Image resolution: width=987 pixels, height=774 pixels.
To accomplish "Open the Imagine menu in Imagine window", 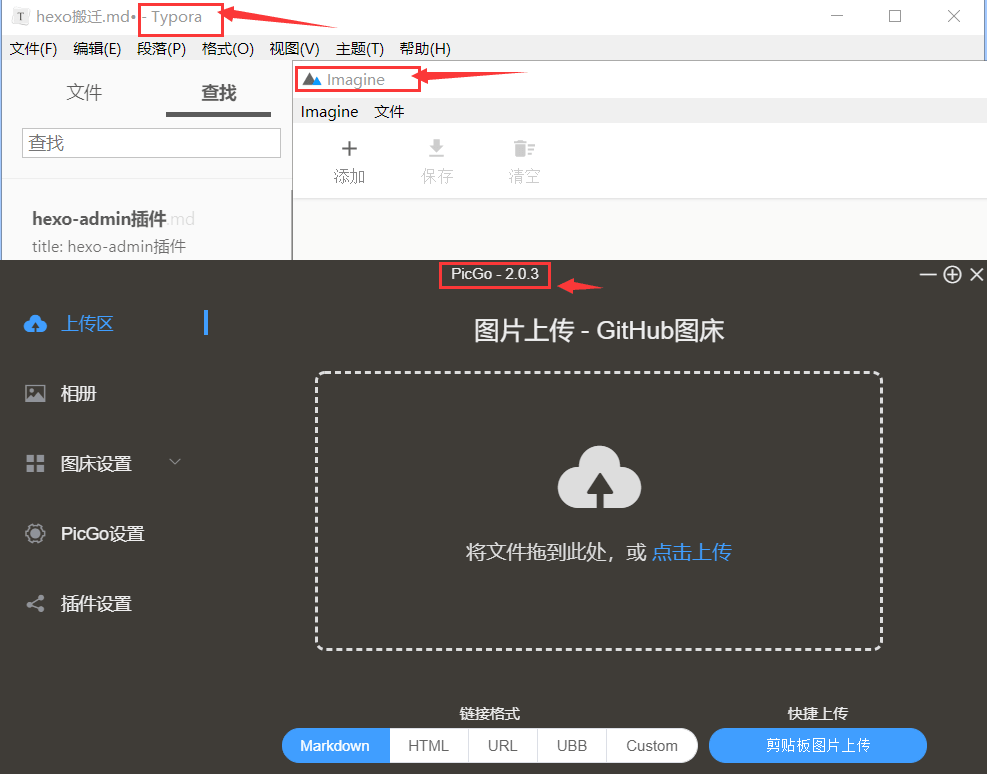I will point(329,112).
